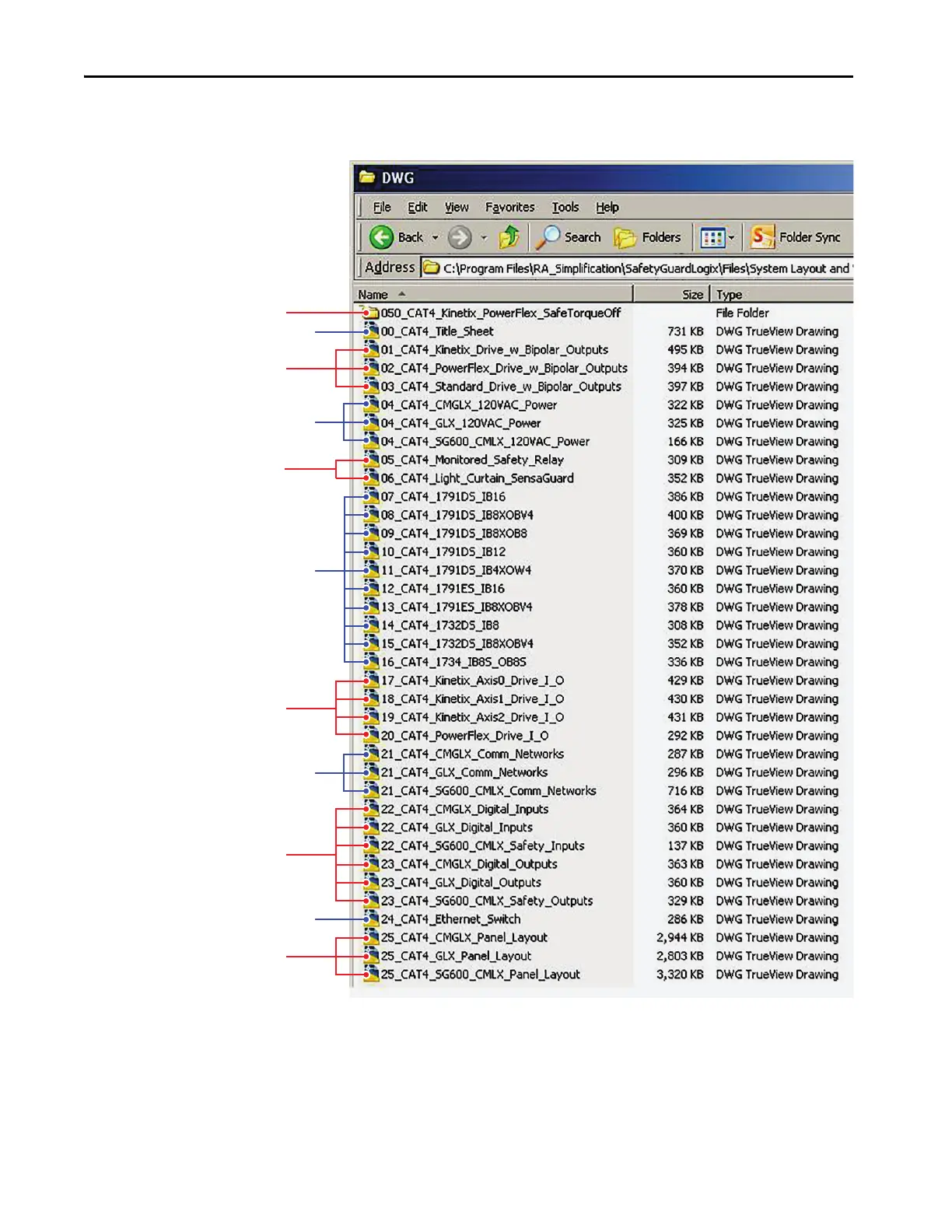Select the 00_CAT4_Title_Sheet file icon

coord(371,331)
